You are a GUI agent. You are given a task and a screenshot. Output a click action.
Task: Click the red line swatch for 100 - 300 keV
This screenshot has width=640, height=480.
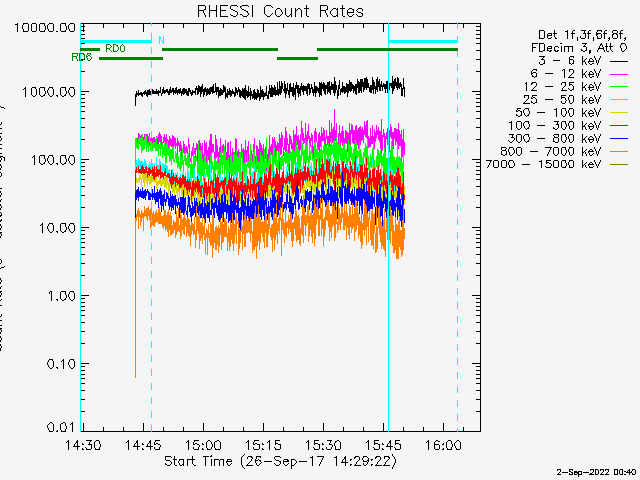[619, 126]
